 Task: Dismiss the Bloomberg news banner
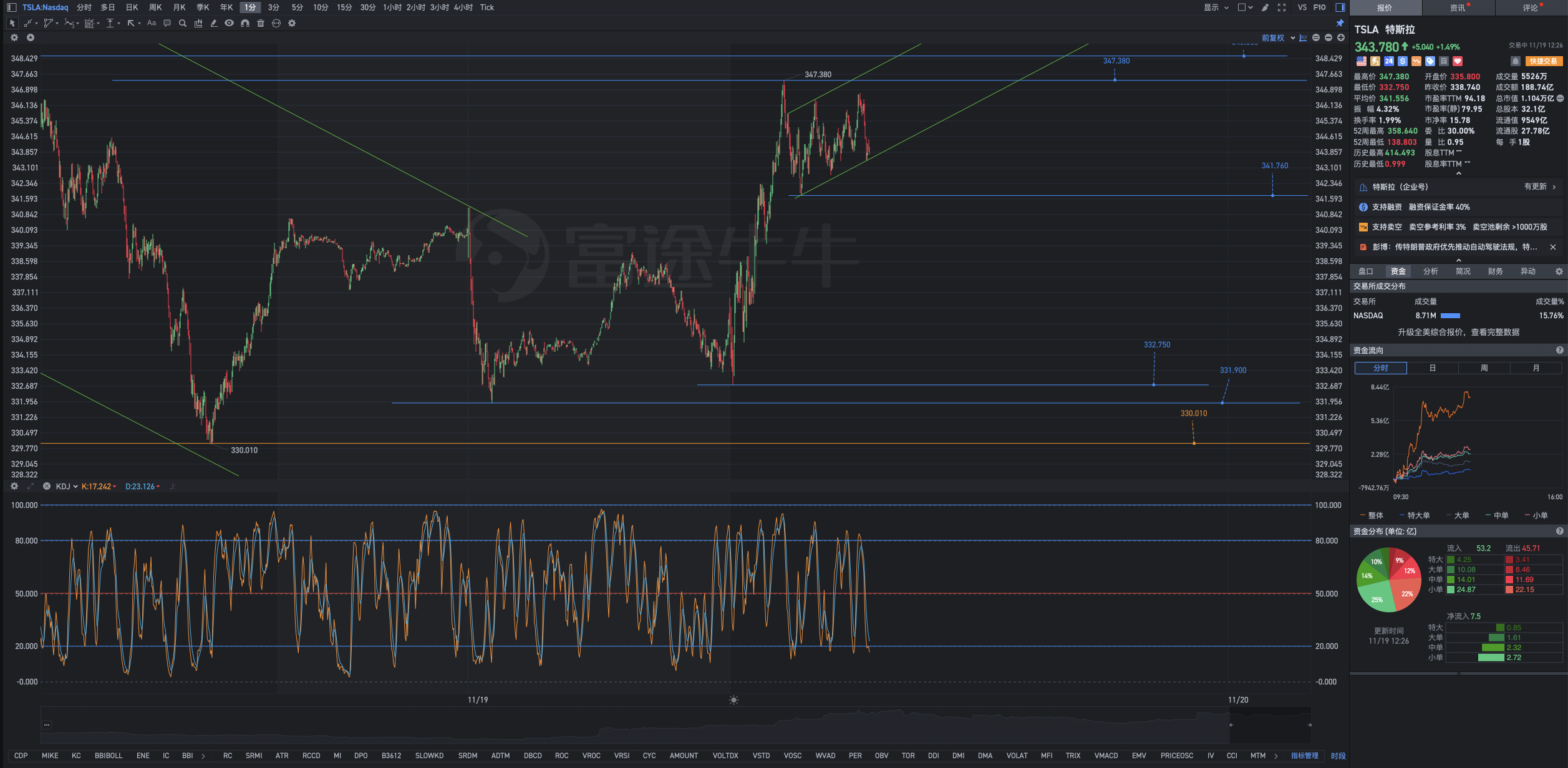tap(1553, 247)
